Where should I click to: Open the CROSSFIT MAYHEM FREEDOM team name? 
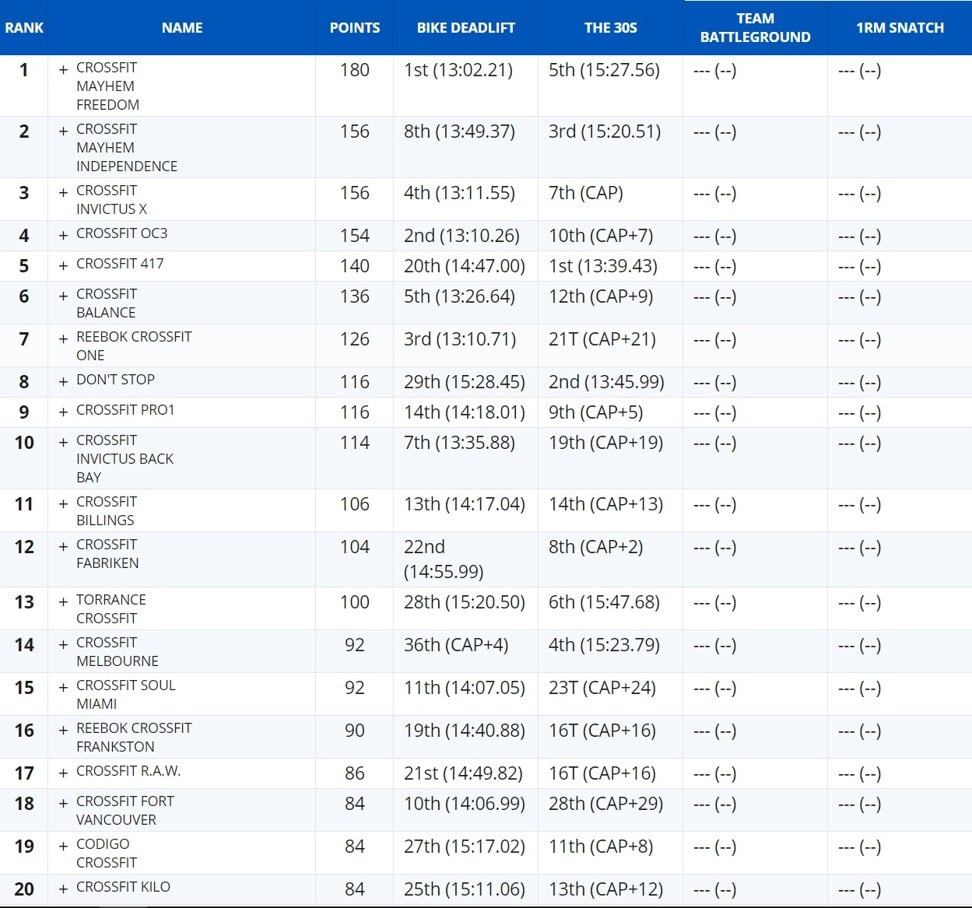coord(107,86)
